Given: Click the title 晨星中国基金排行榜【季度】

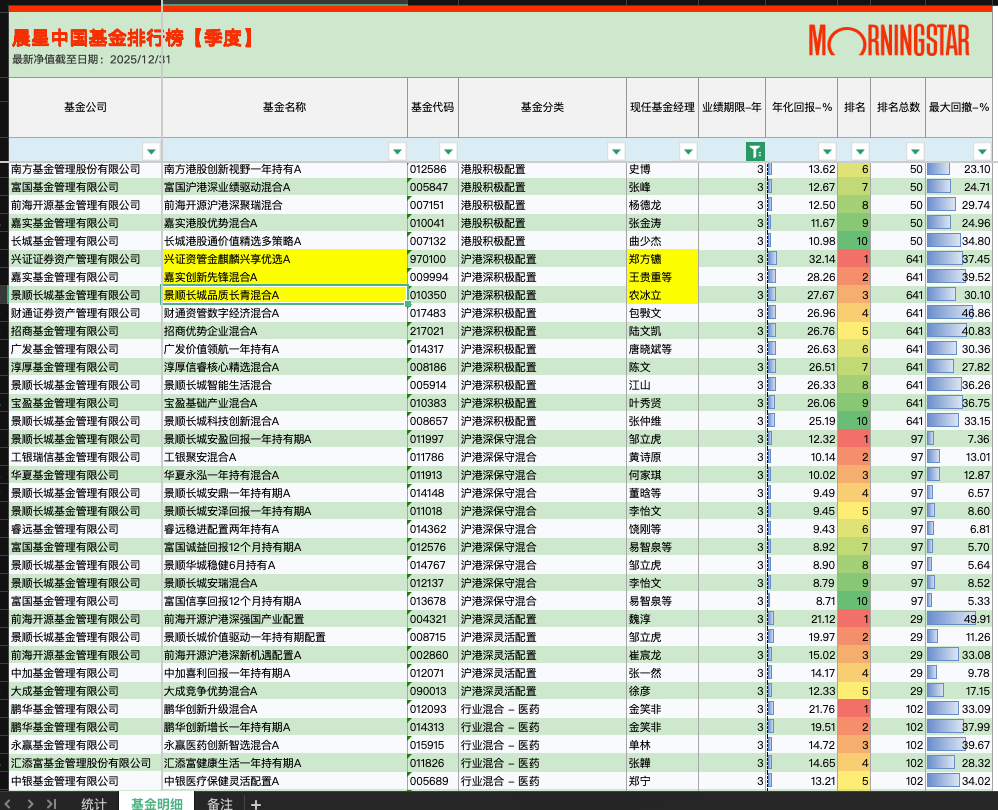Looking at the screenshot, I should (133, 38).
